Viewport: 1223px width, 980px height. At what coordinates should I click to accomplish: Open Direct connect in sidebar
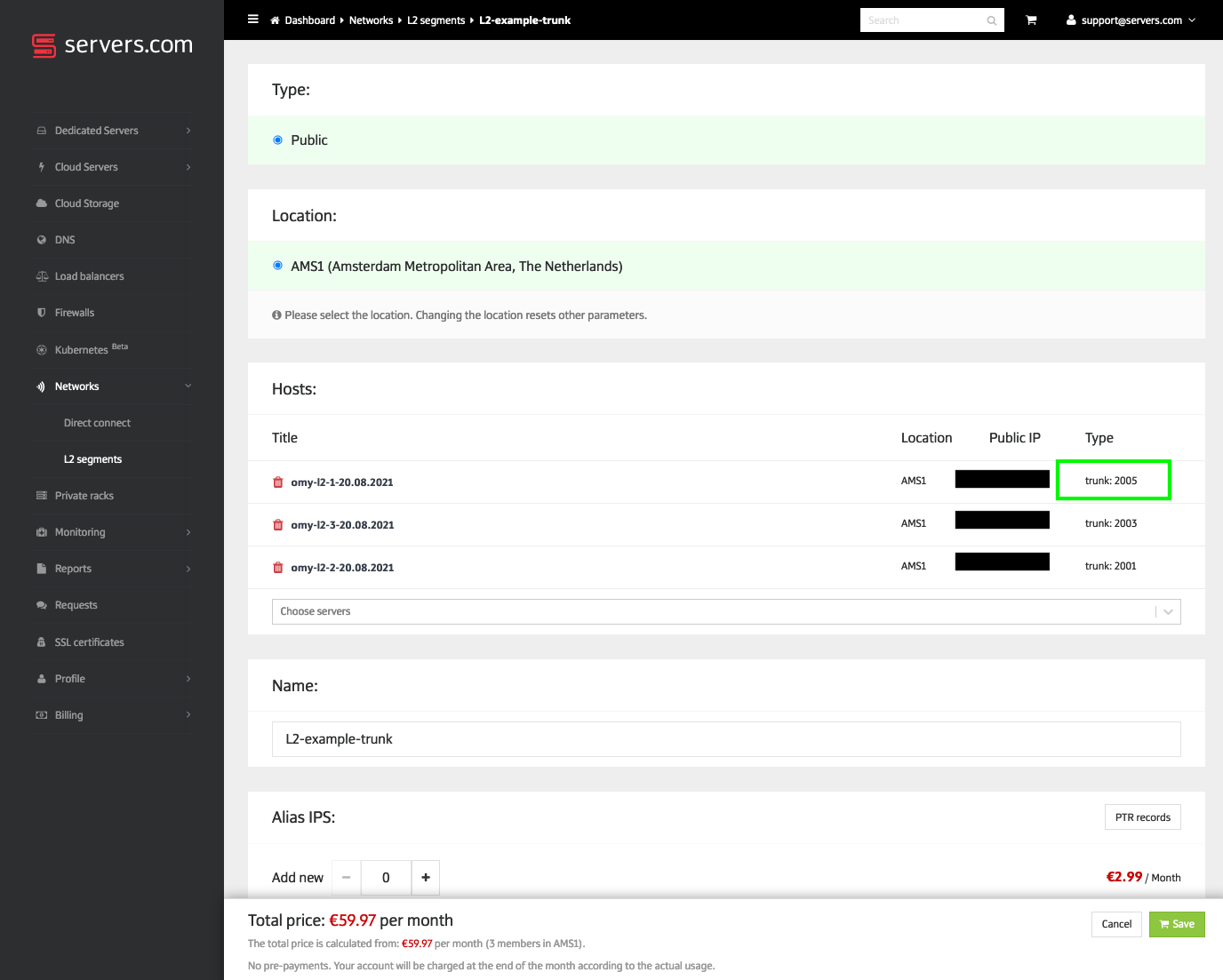[97, 423]
